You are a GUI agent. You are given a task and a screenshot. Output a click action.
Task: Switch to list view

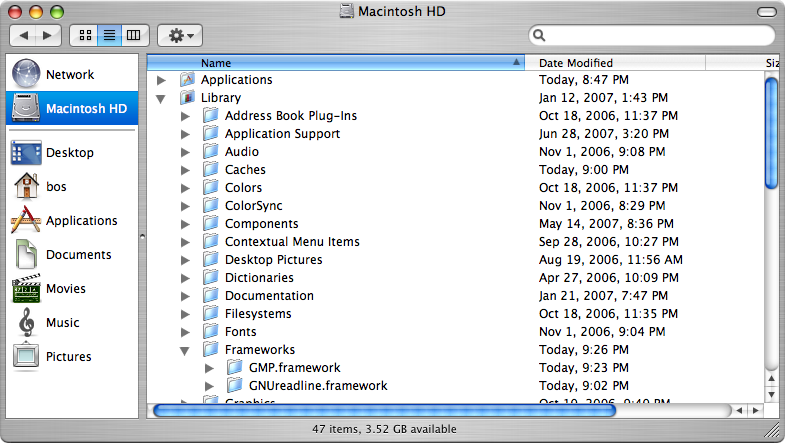[109, 35]
